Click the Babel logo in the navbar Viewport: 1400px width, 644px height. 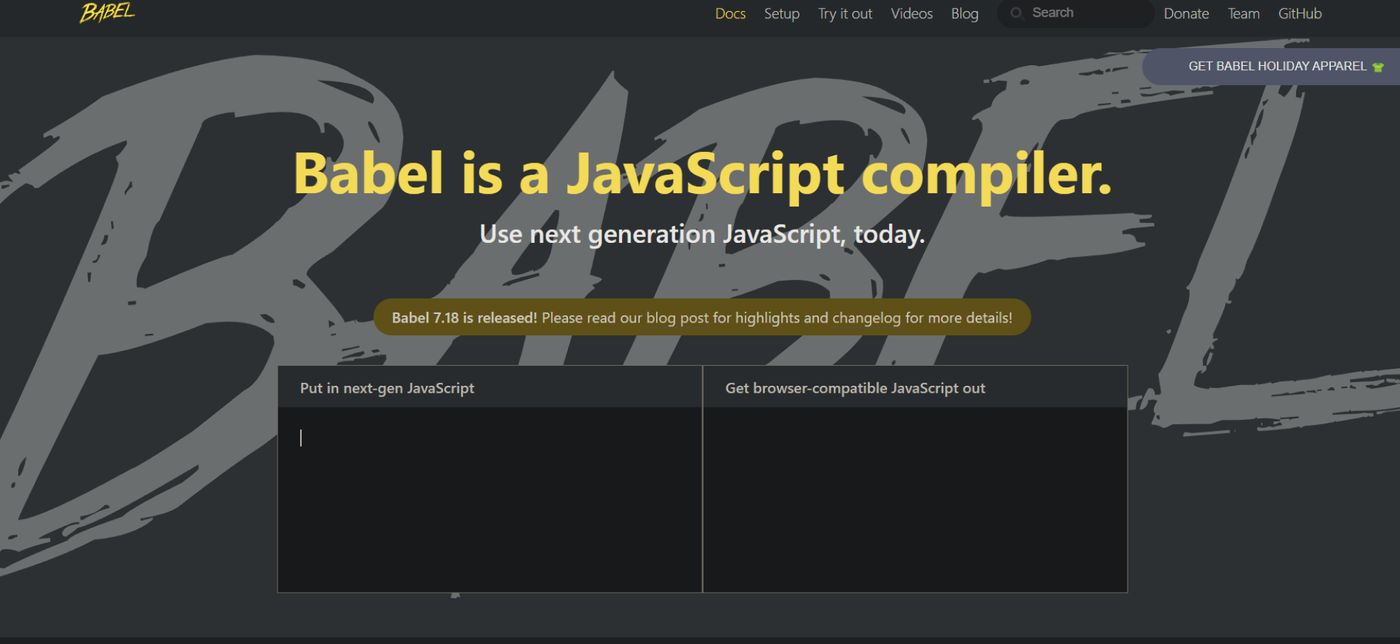[x=107, y=12]
